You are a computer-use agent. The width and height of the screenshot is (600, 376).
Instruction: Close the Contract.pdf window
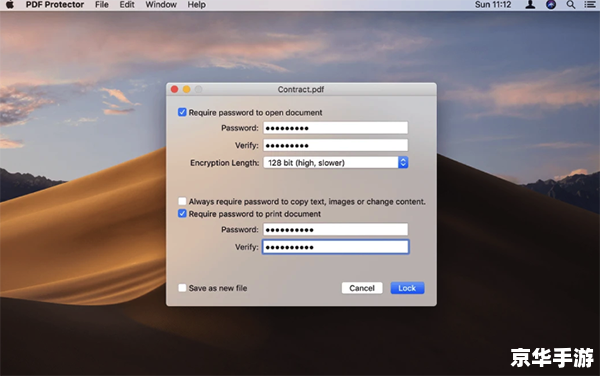pos(174,89)
